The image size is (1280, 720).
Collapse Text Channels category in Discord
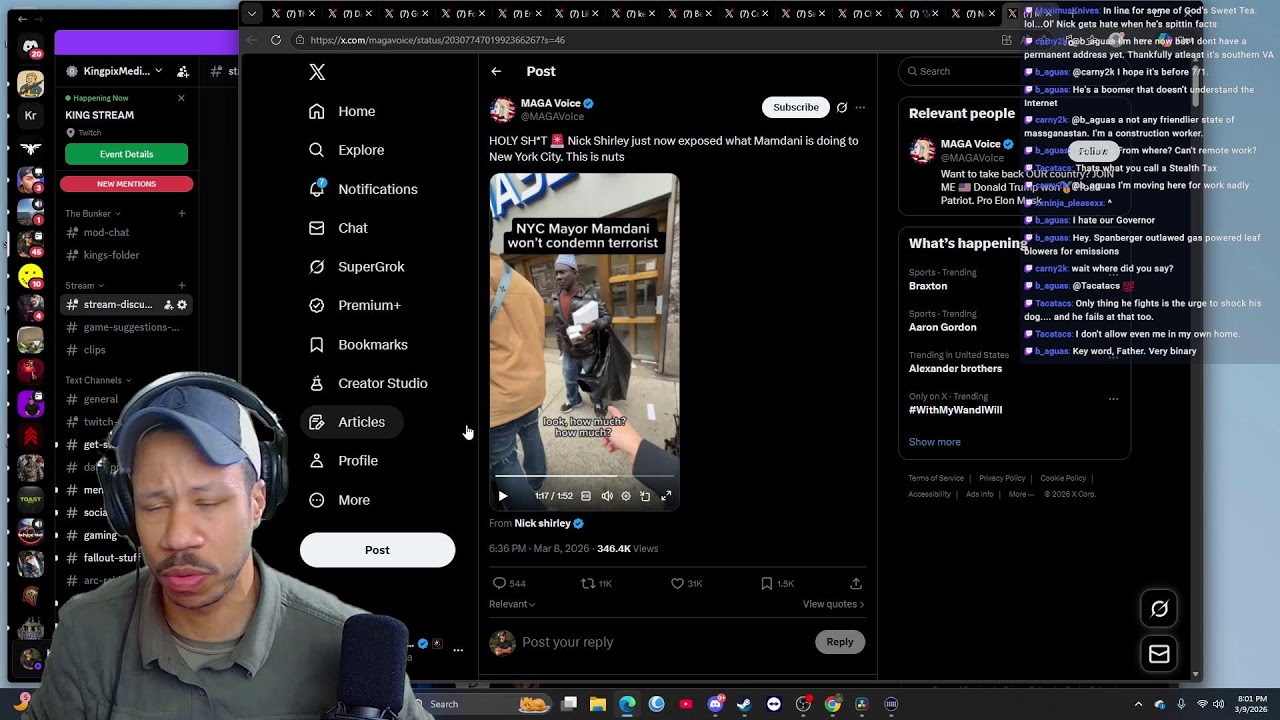click(98, 380)
